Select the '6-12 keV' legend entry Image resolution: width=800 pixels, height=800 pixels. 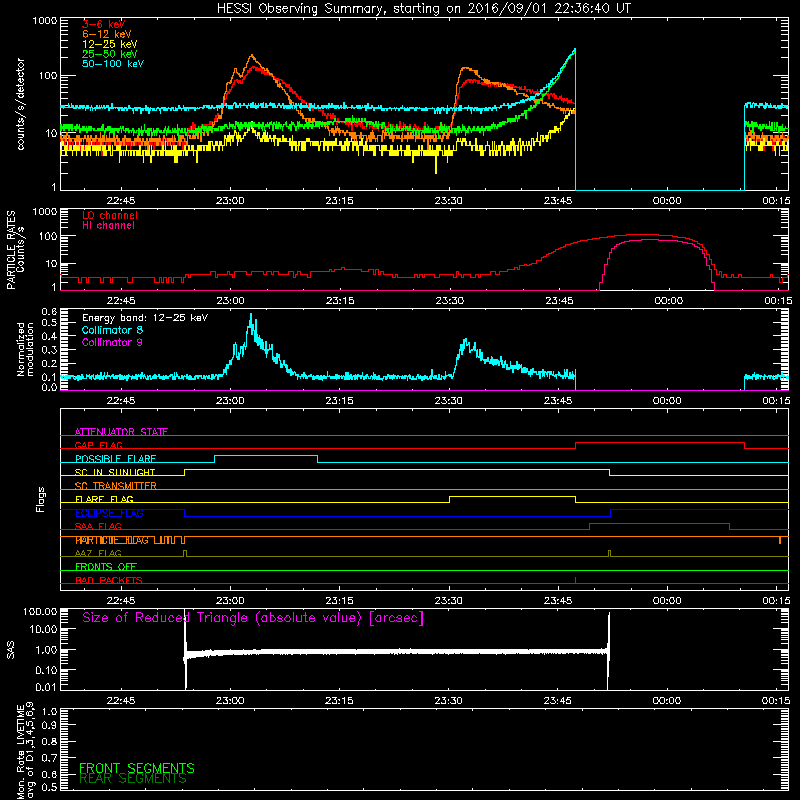tap(107, 34)
